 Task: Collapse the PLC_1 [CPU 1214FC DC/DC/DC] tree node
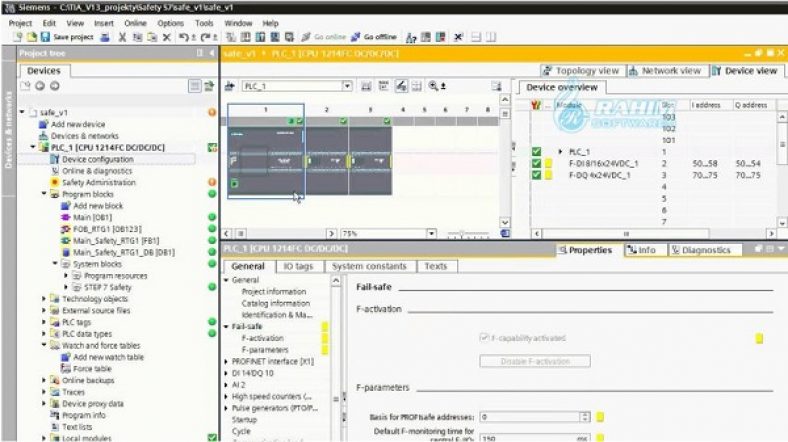(33, 147)
